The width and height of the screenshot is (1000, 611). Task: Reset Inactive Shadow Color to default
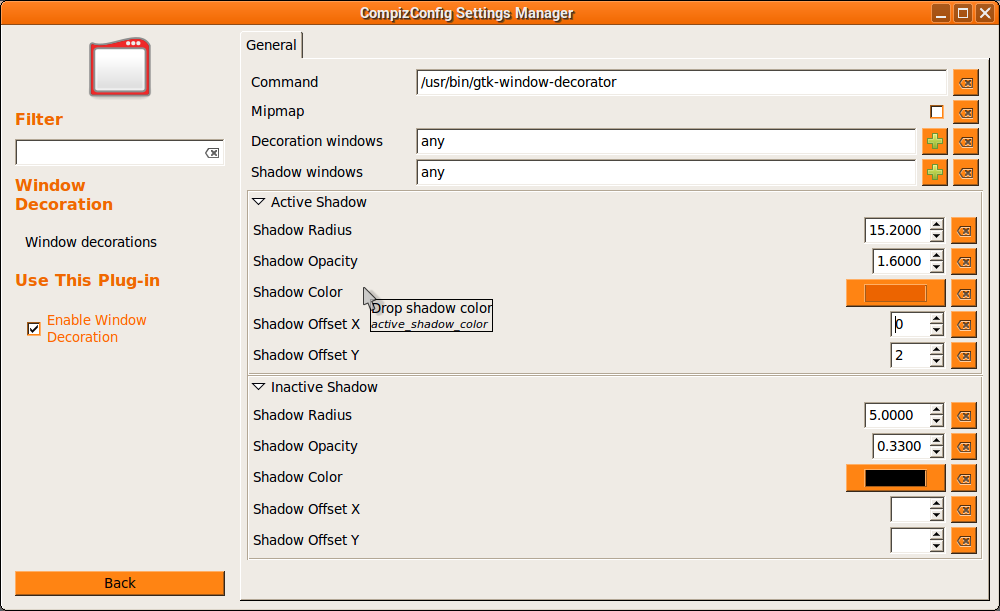point(964,478)
